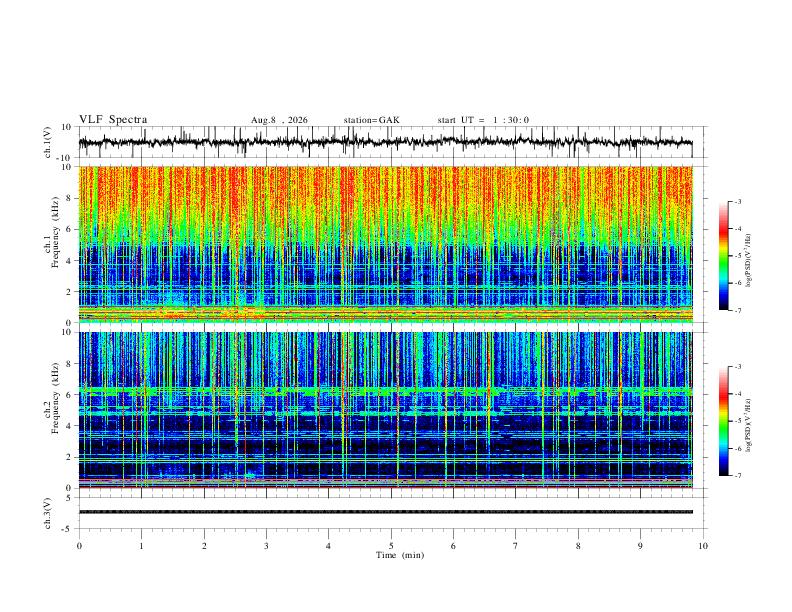Viewport: 792px width, 612px height.
Task: Click the ch.3(V) amplitude axis label
Action: (x=48, y=514)
